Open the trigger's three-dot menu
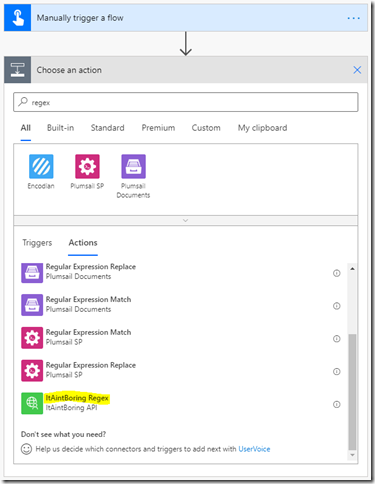 (354, 18)
